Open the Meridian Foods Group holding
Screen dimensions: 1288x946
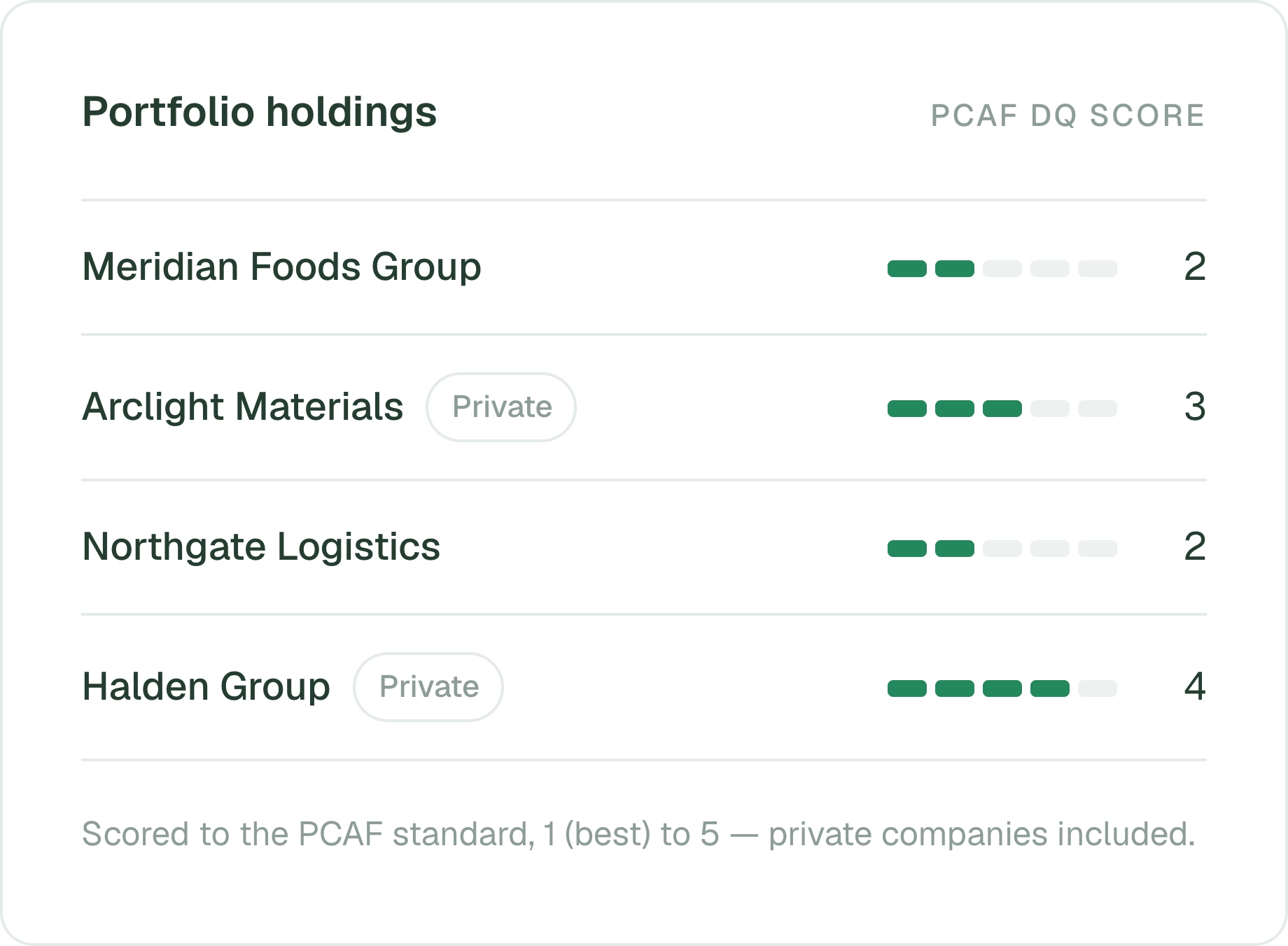[644, 267]
